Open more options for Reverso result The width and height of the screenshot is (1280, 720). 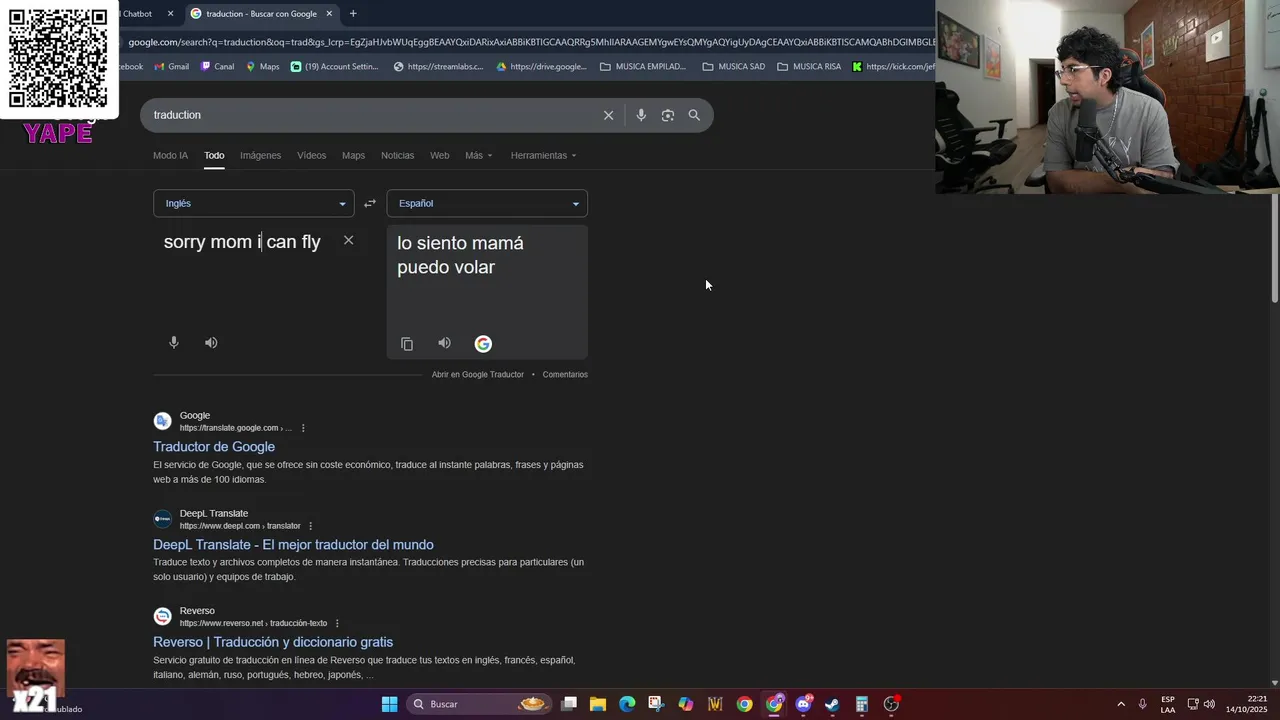pos(337,623)
